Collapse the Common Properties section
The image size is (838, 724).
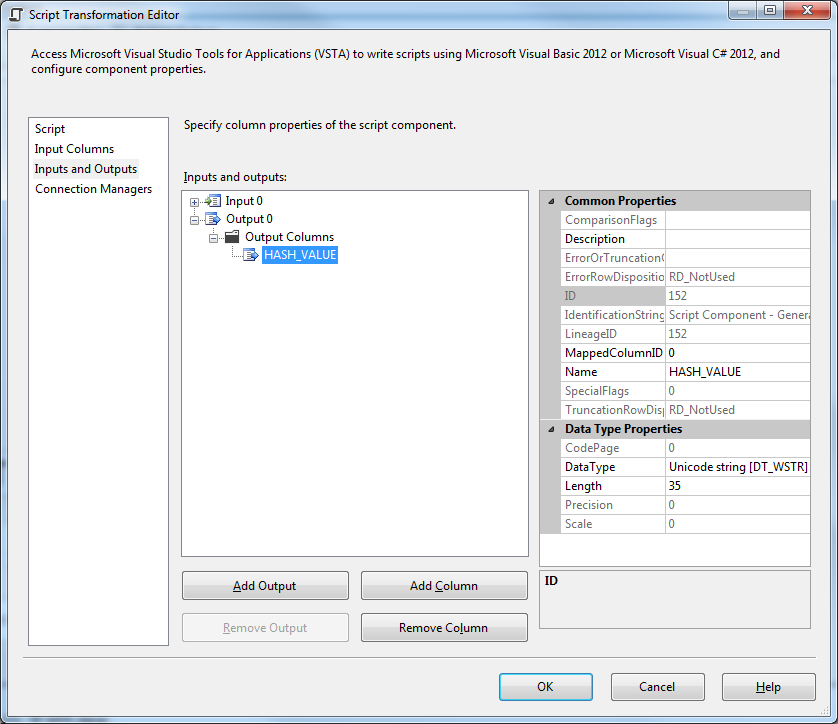point(551,200)
